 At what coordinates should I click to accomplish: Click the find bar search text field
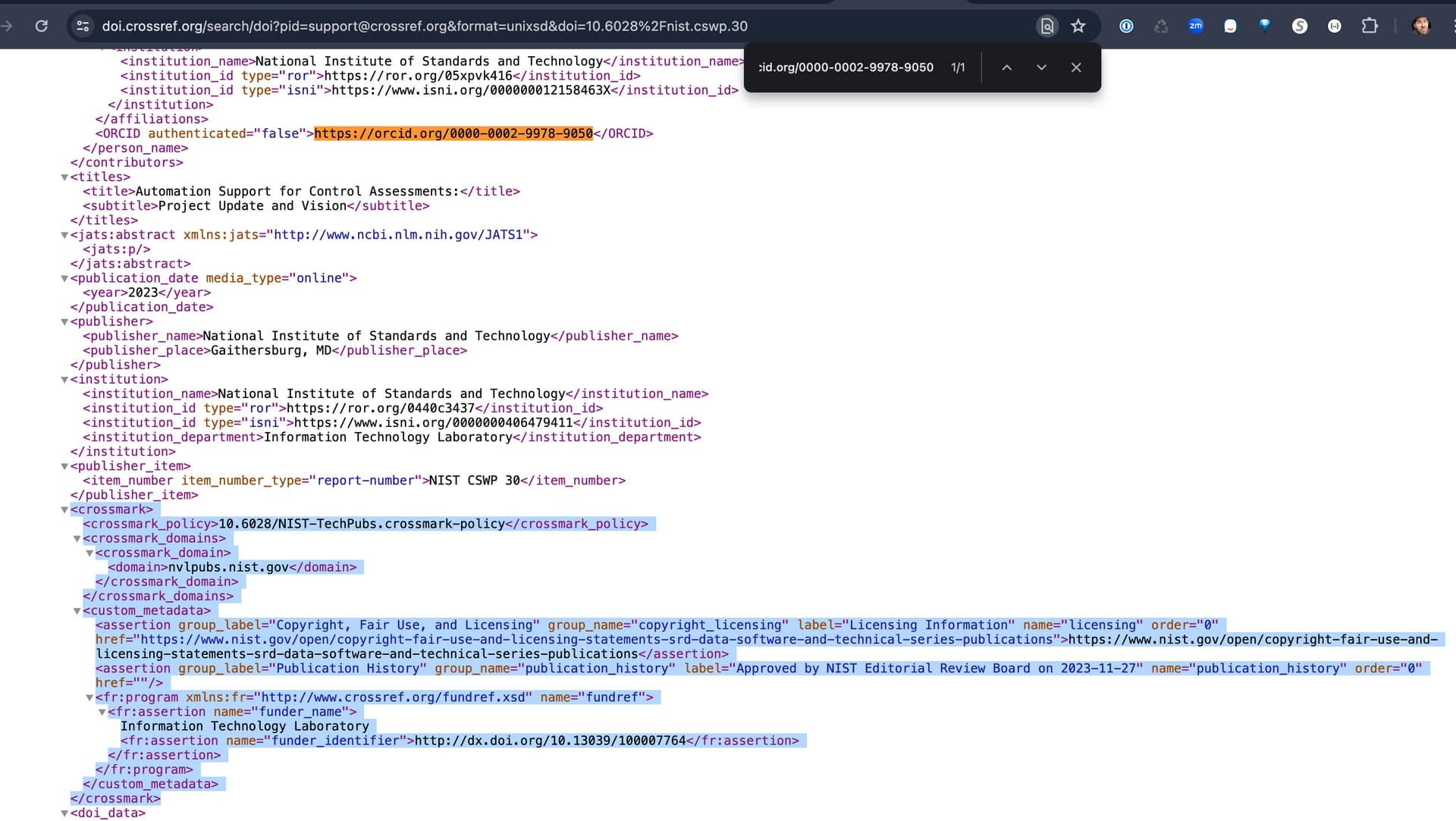846,67
